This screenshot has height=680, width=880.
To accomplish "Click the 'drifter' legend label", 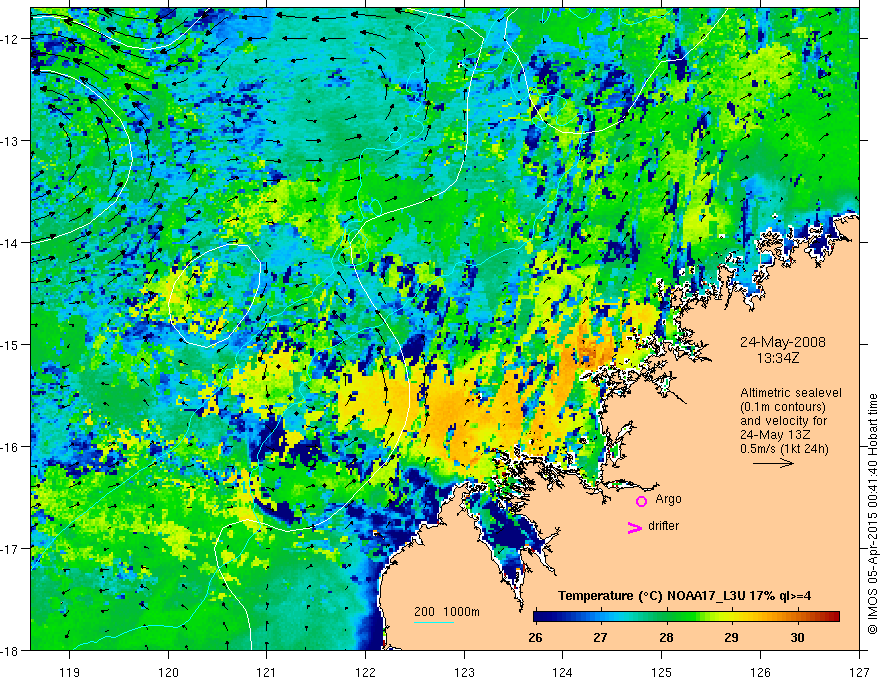I will pos(663,526).
